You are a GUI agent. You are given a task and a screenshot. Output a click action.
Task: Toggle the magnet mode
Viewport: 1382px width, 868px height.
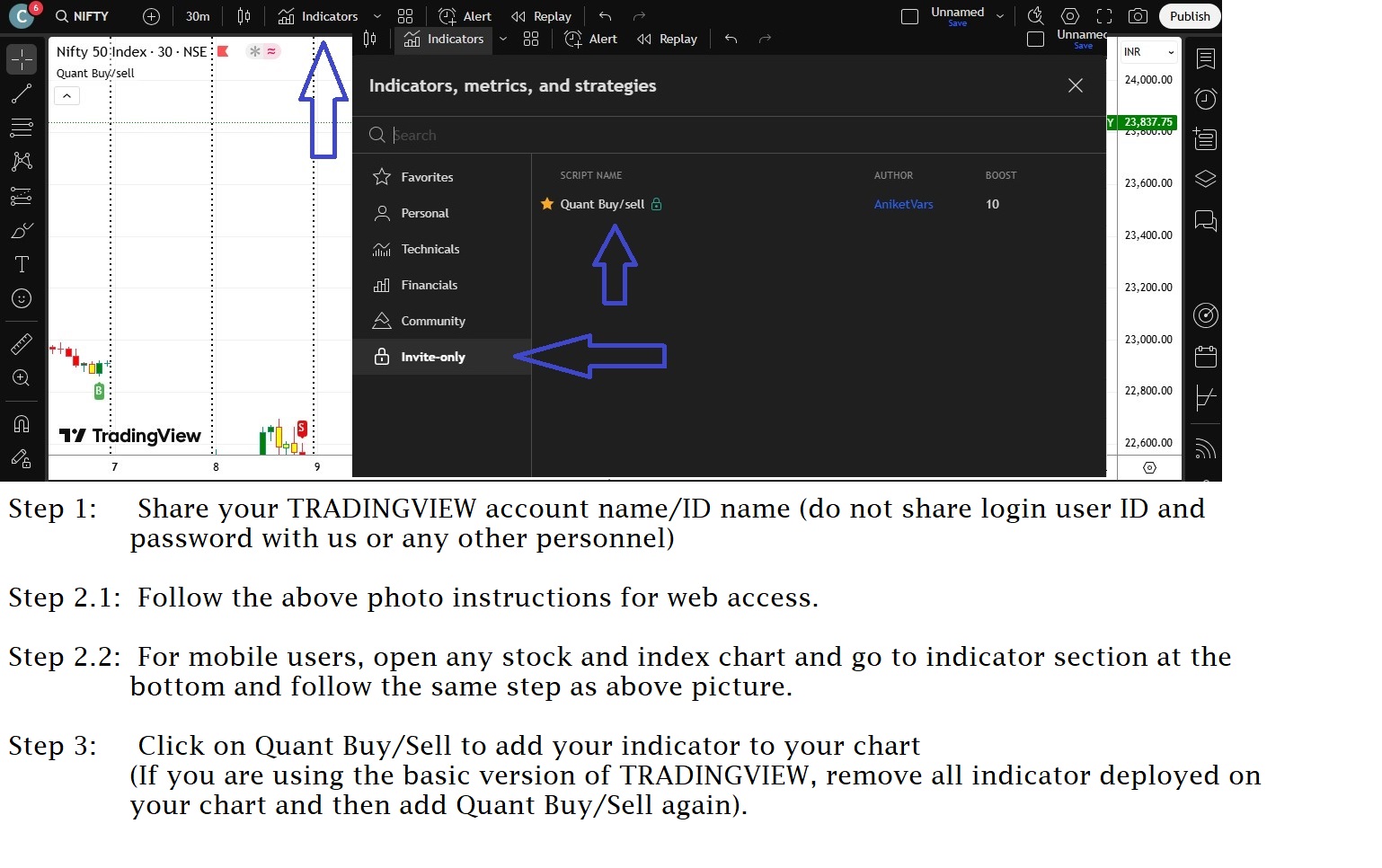coord(22,423)
